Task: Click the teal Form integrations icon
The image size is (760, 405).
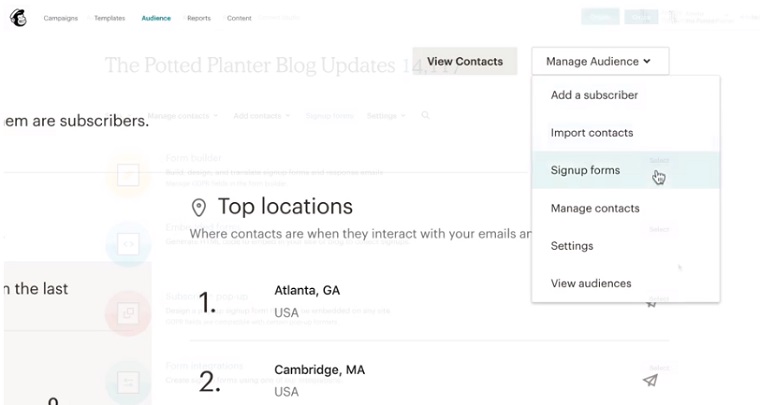Action: pos(128,381)
